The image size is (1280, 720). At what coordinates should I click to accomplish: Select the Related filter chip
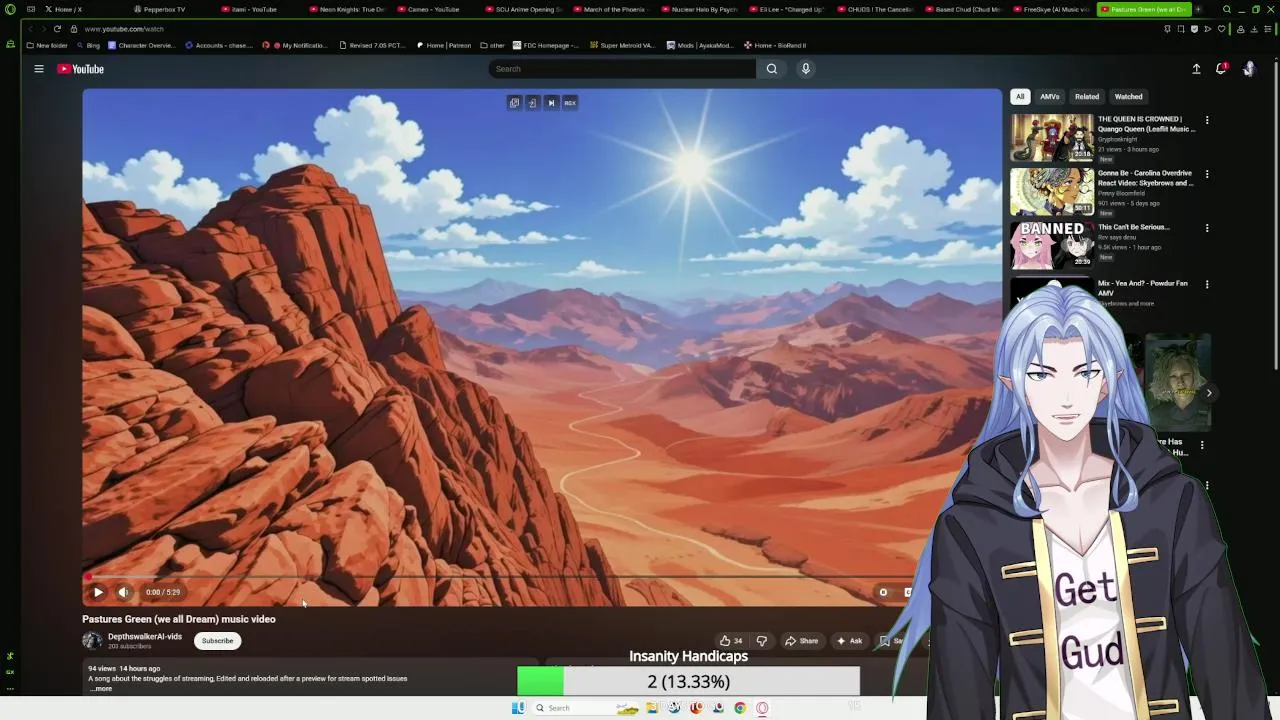pos(1087,97)
